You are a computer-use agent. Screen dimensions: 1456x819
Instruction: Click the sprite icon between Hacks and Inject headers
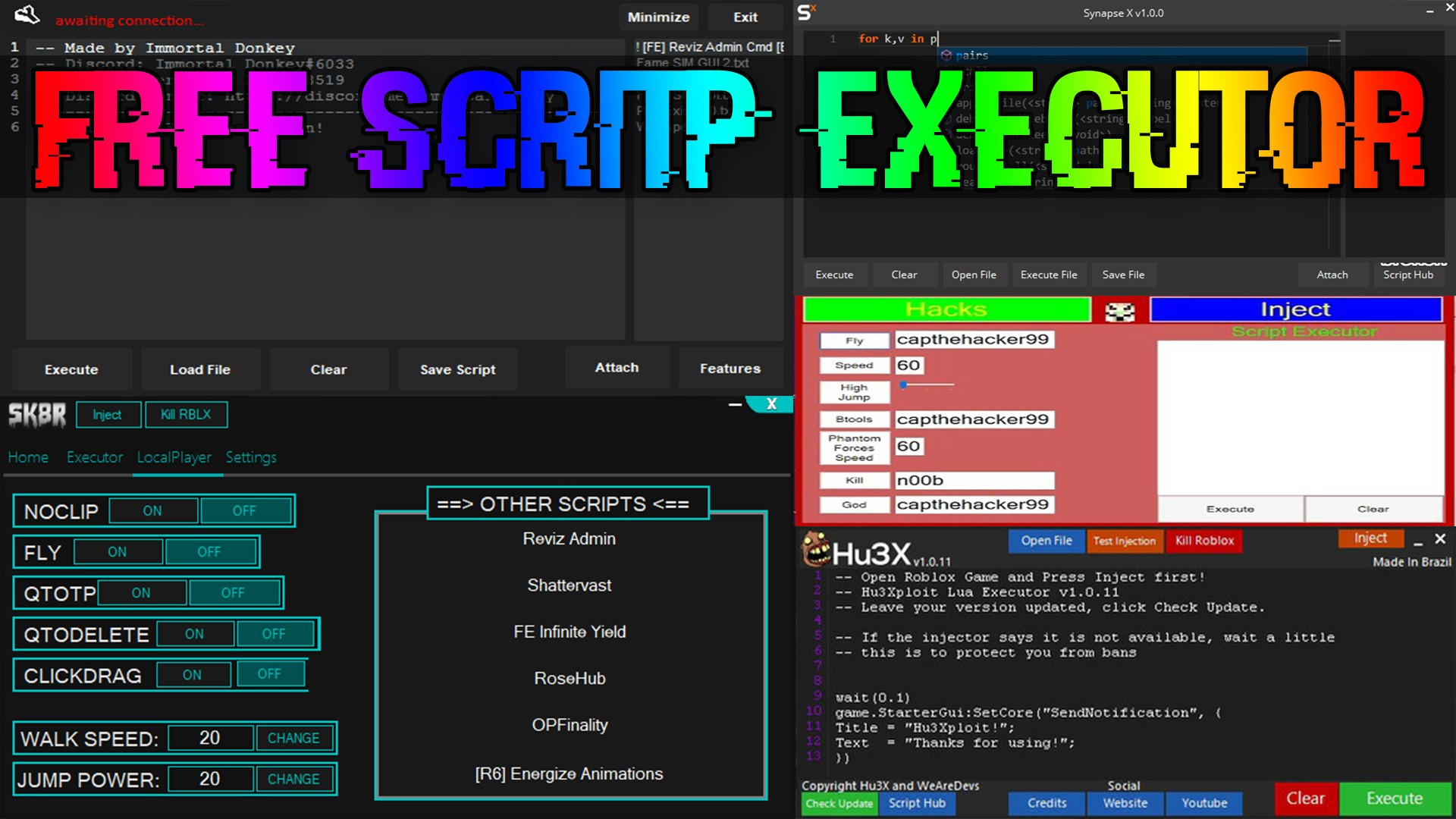pos(1120,311)
